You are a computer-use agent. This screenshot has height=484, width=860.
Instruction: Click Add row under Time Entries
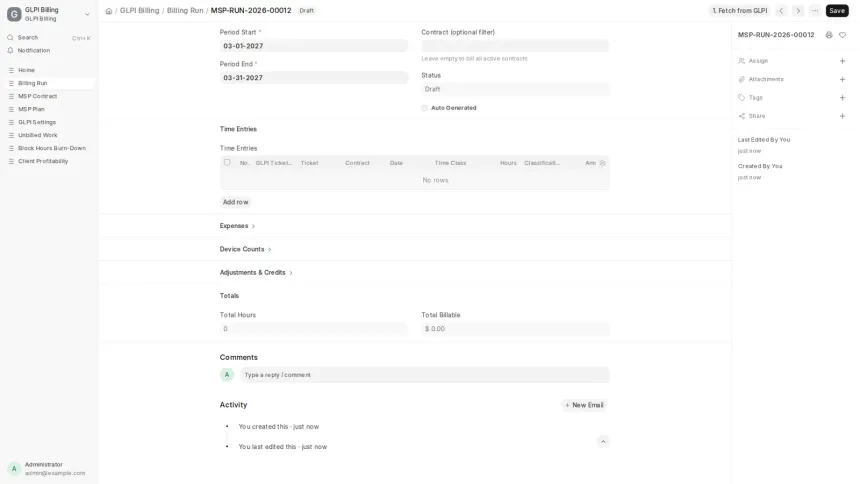(x=235, y=202)
